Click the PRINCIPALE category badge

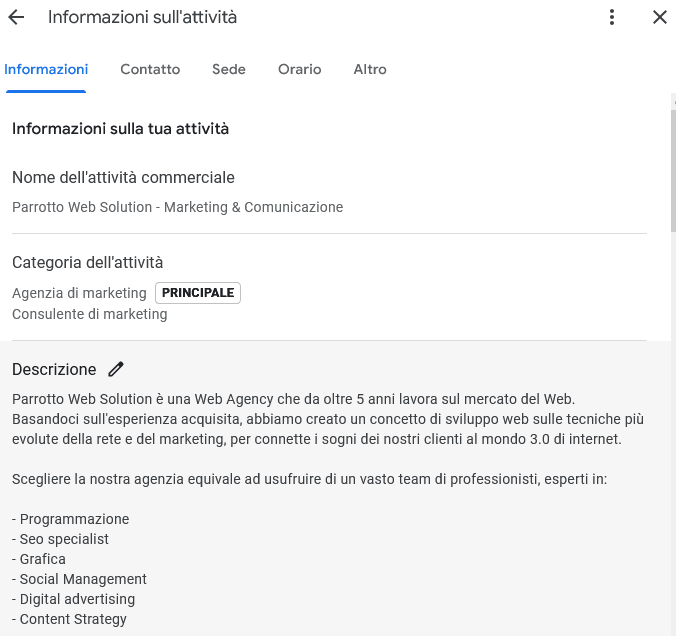pos(198,293)
